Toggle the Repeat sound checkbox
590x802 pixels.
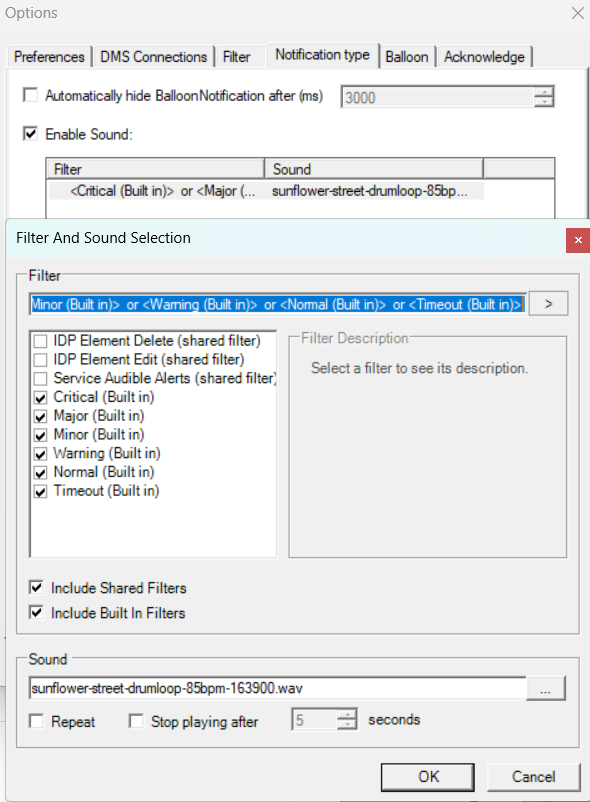pyautogui.click(x=36, y=721)
